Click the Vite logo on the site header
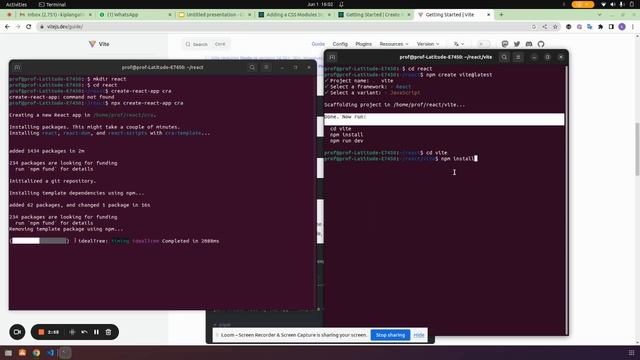Viewport: 640px width, 360px height. pos(99,44)
